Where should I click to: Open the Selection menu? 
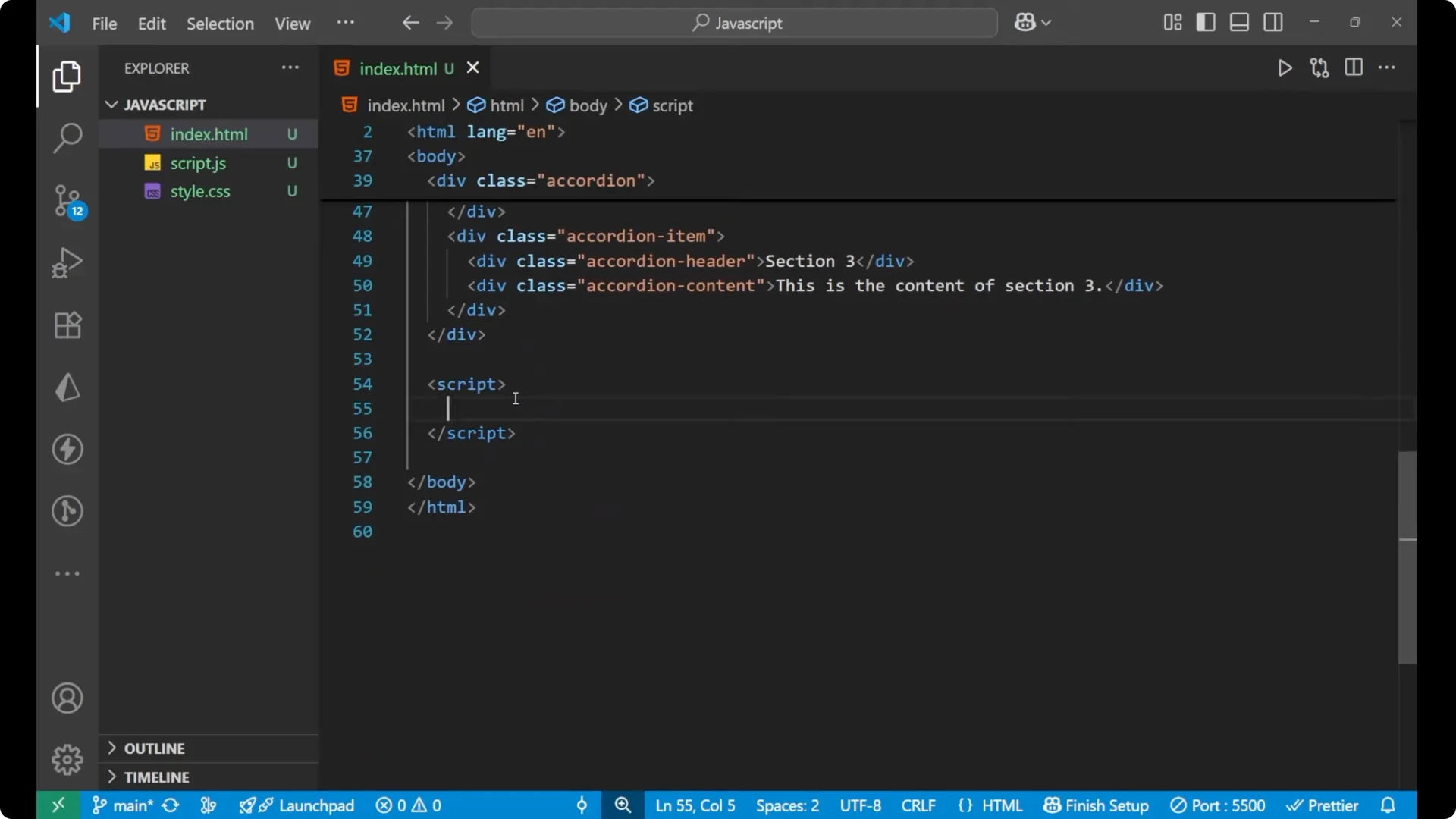click(x=220, y=24)
